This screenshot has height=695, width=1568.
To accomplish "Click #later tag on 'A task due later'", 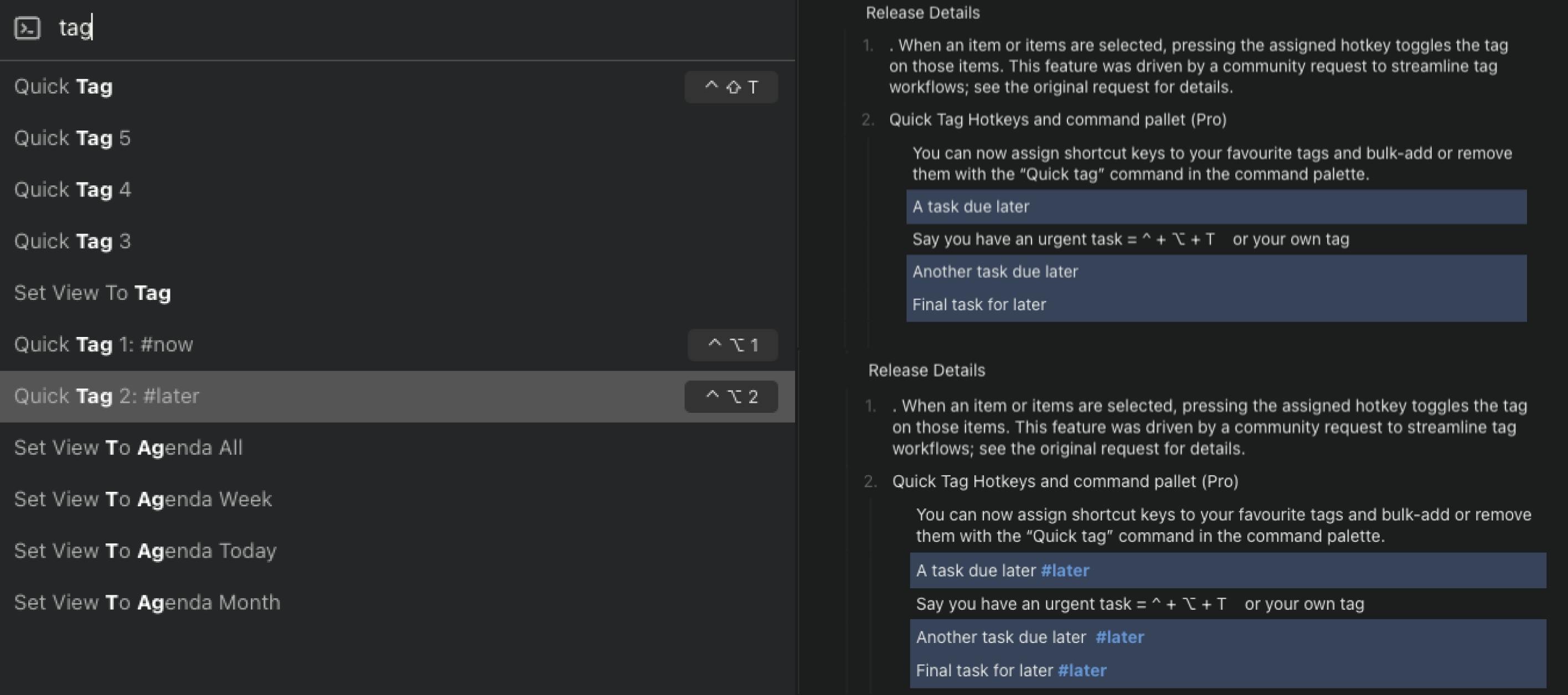I will pos(1065,571).
